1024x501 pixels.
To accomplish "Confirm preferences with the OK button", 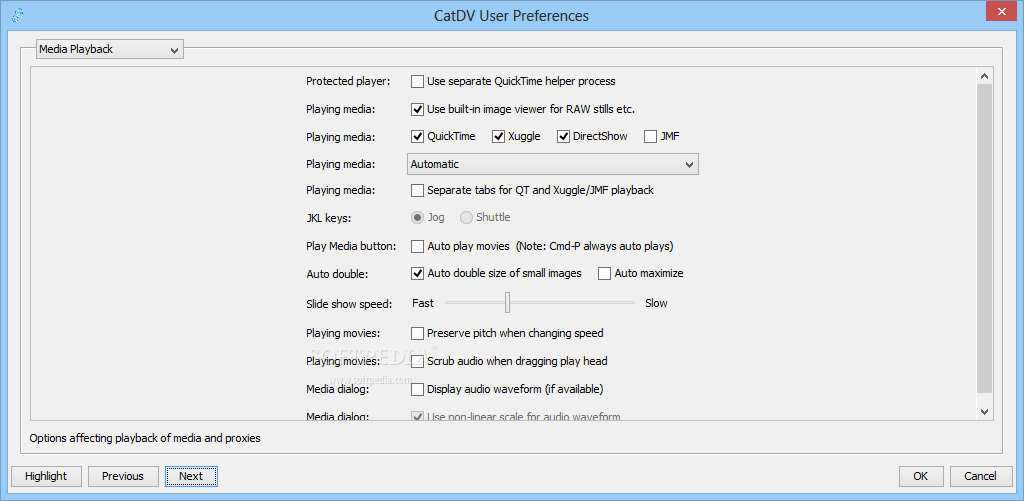I will (921, 476).
